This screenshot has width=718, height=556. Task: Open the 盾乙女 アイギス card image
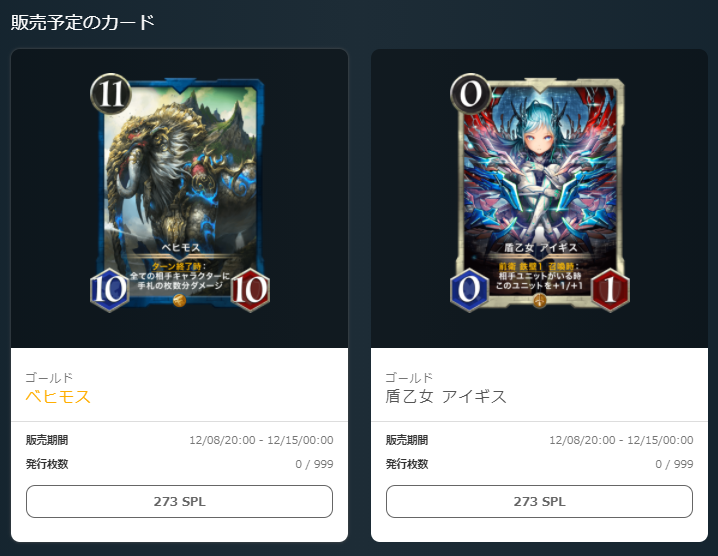[x=540, y=193]
